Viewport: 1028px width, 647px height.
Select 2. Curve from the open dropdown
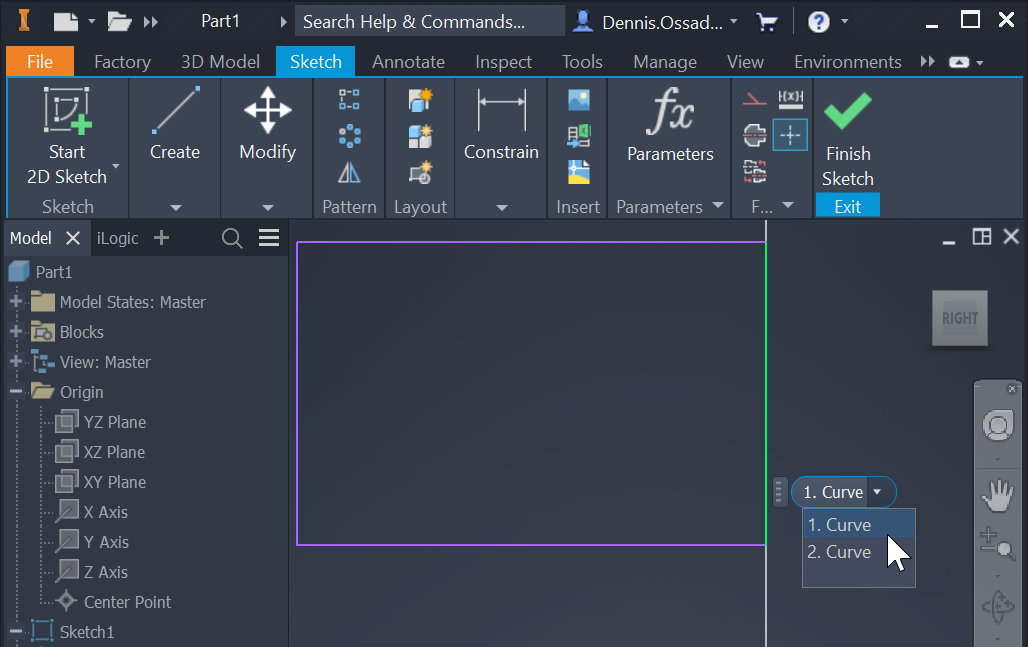click(840, 551)
